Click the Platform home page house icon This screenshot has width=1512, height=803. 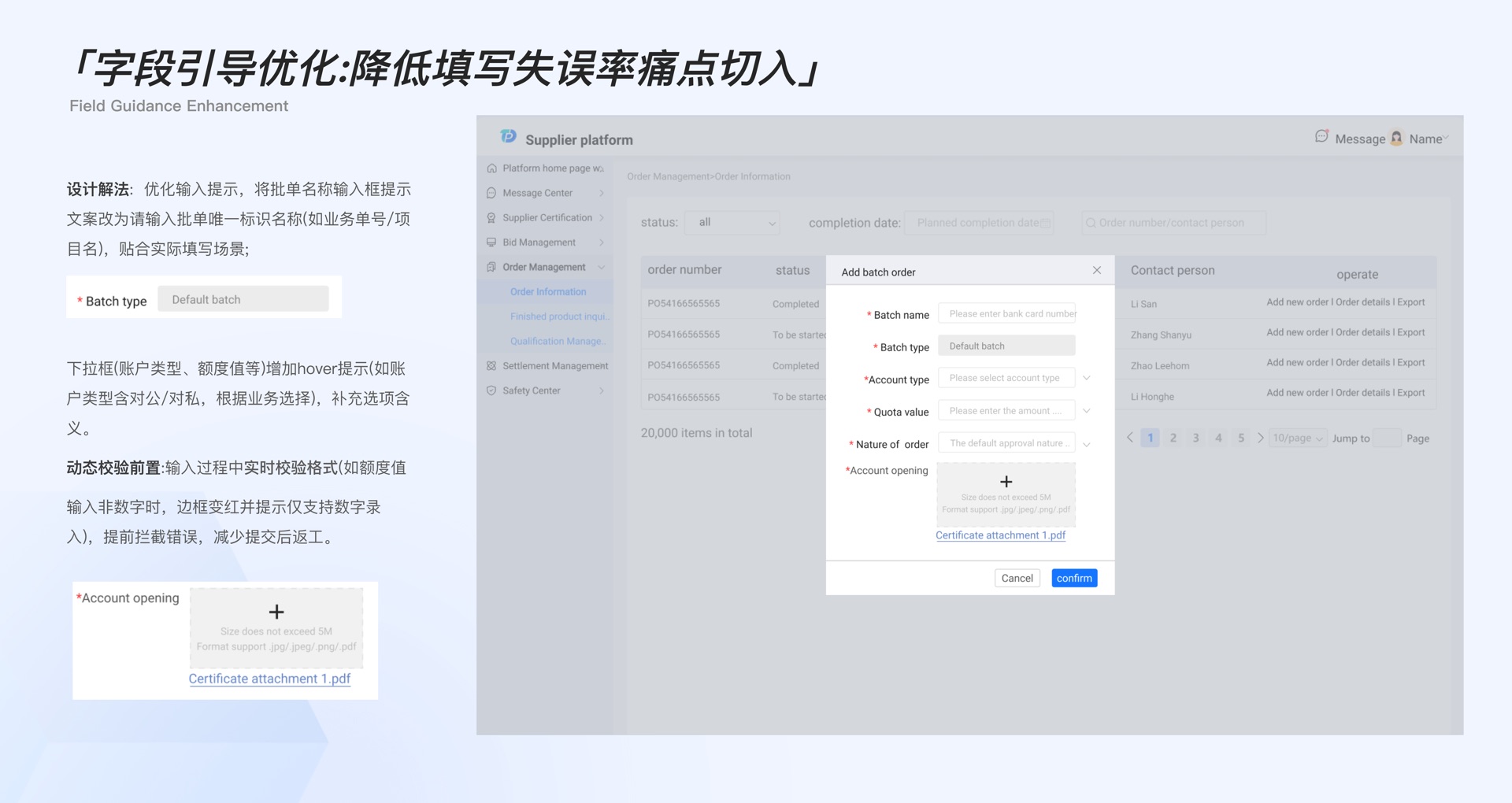point(491,168)
